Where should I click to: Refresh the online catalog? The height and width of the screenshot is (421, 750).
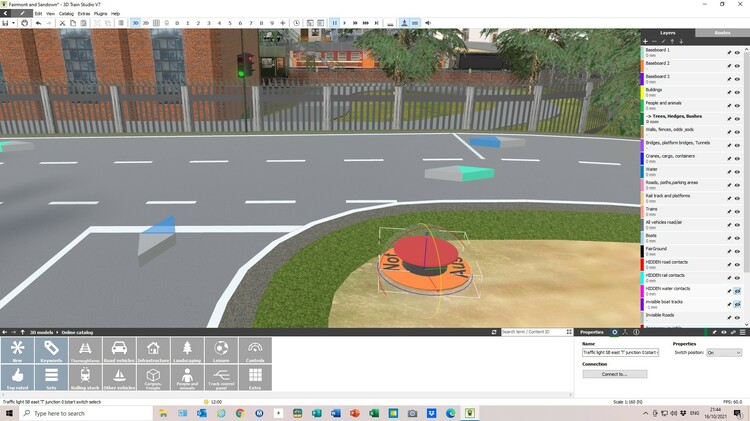(494, 332)
